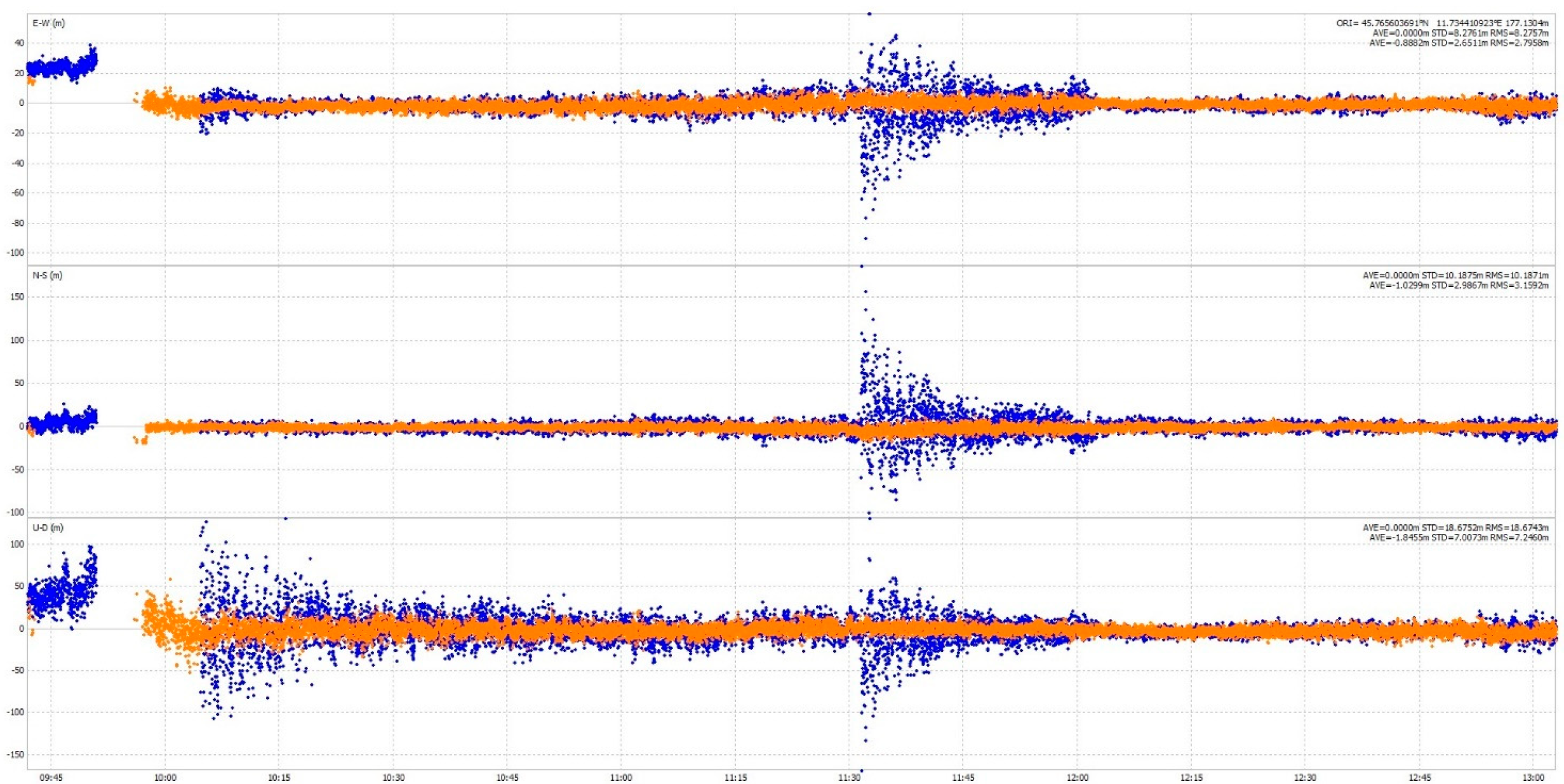
Task: Select the ORI origin coordinates text
Action: [x=1441, y=23]
